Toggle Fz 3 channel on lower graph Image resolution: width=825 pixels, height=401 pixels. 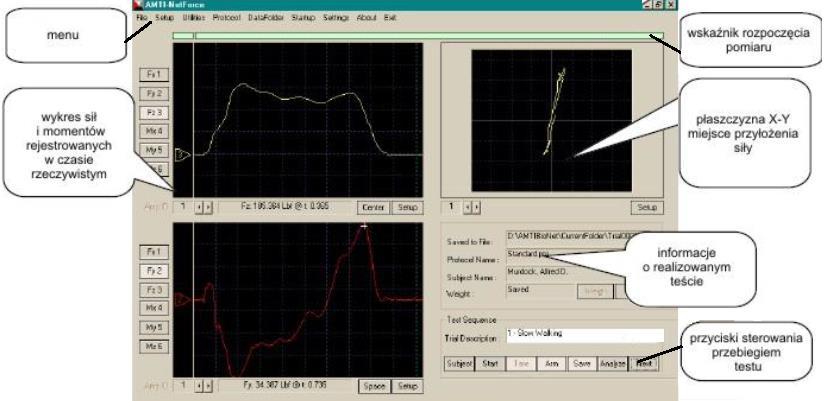[154, 290]
